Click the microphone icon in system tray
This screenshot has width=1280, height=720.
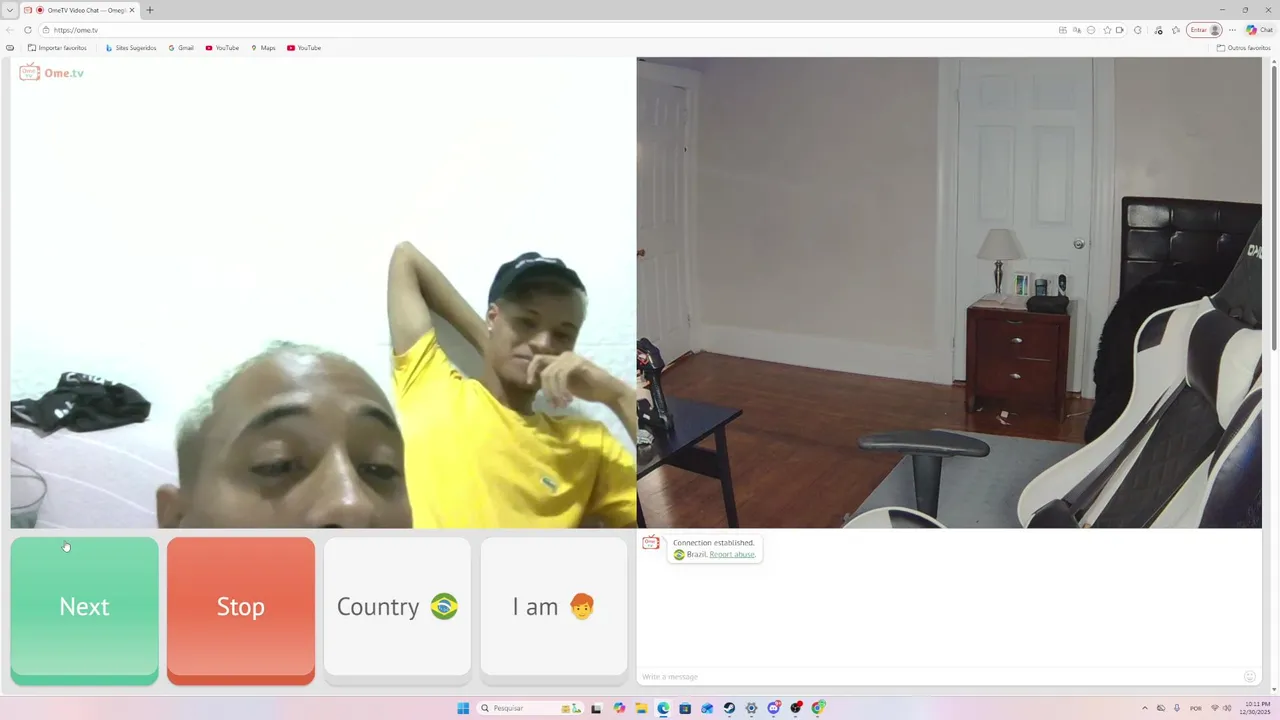point(1177,708)
